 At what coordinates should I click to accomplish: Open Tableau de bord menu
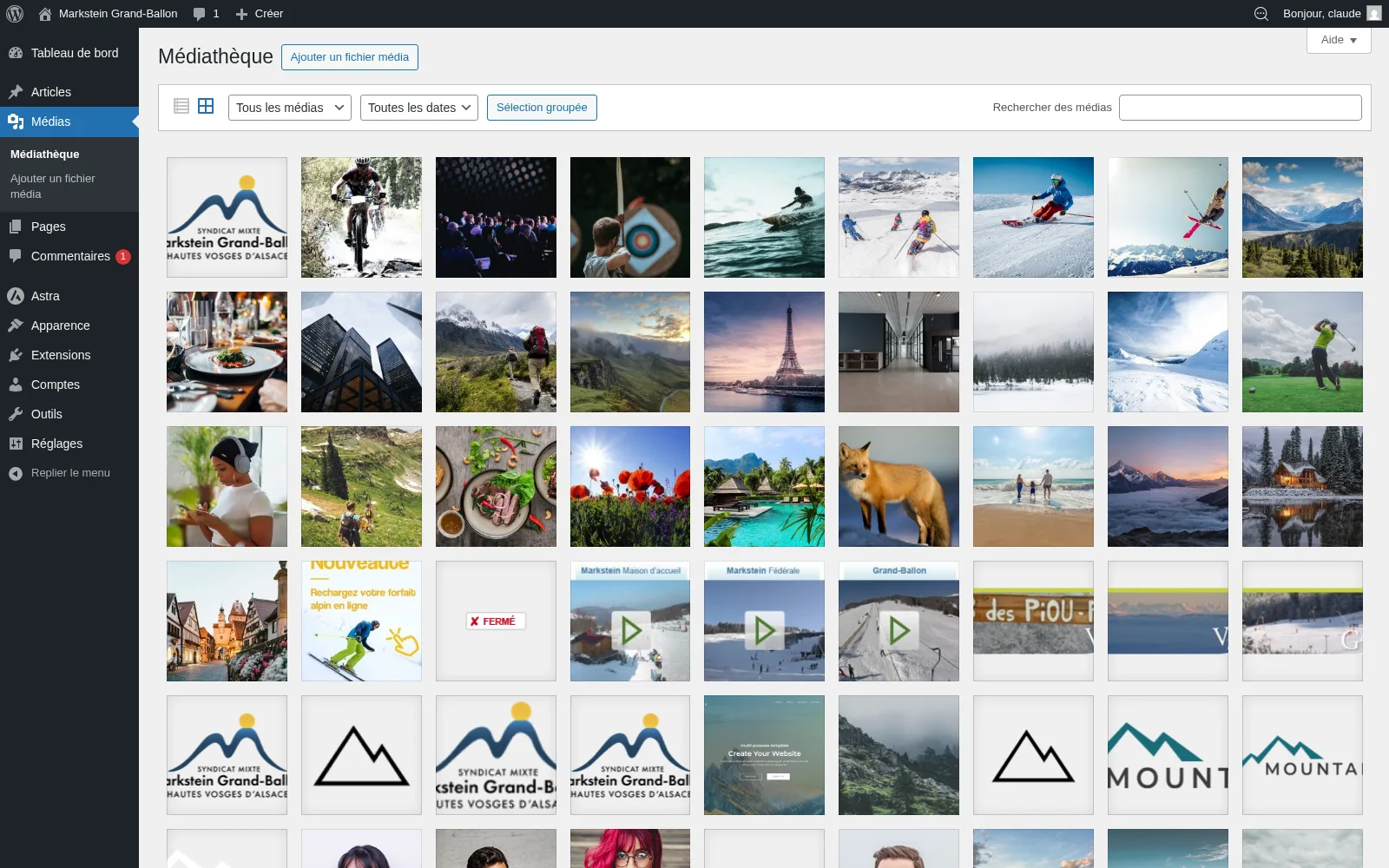point(69,53)
